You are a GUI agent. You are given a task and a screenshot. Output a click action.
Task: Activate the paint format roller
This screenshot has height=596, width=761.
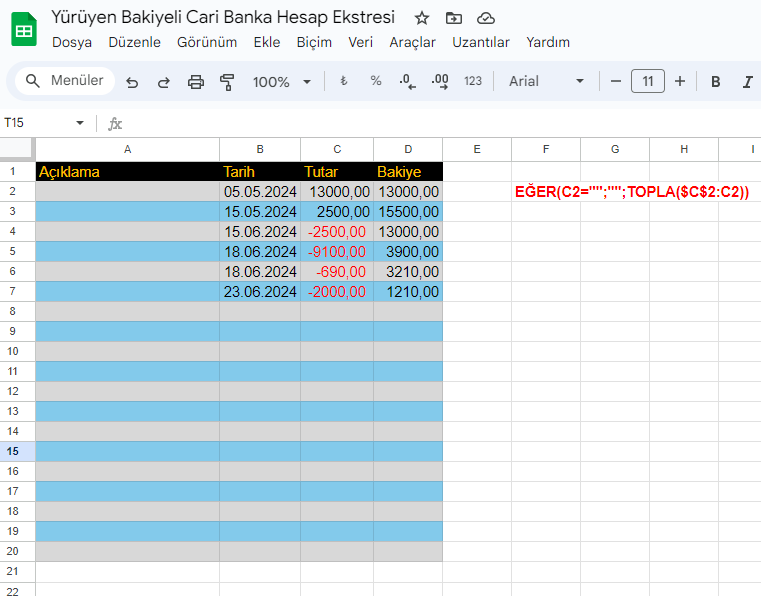click(227, 82)
